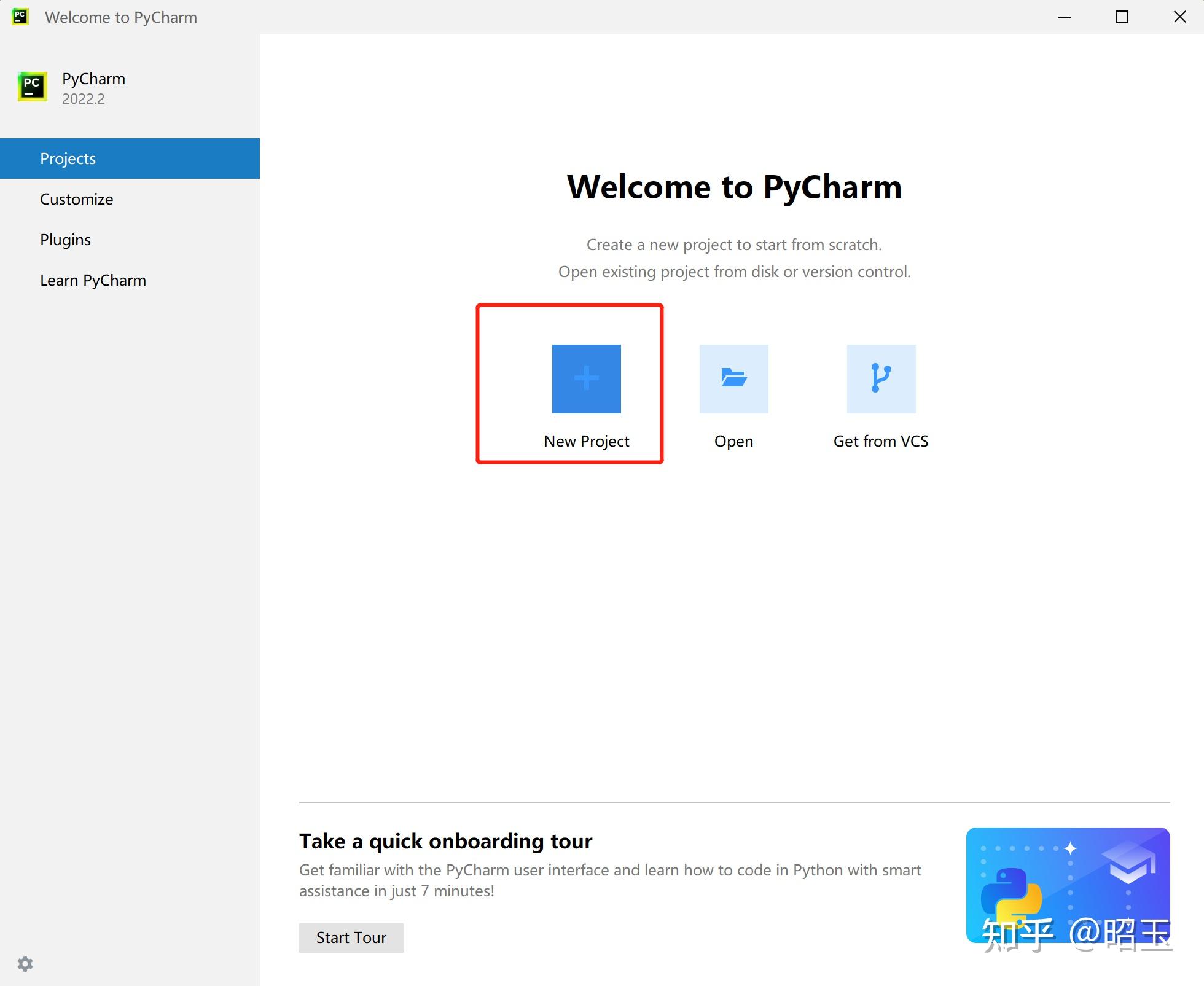Click the version control branch icon
The width and height of the screenshot is (1204, 986).
(x=880, y=379)
